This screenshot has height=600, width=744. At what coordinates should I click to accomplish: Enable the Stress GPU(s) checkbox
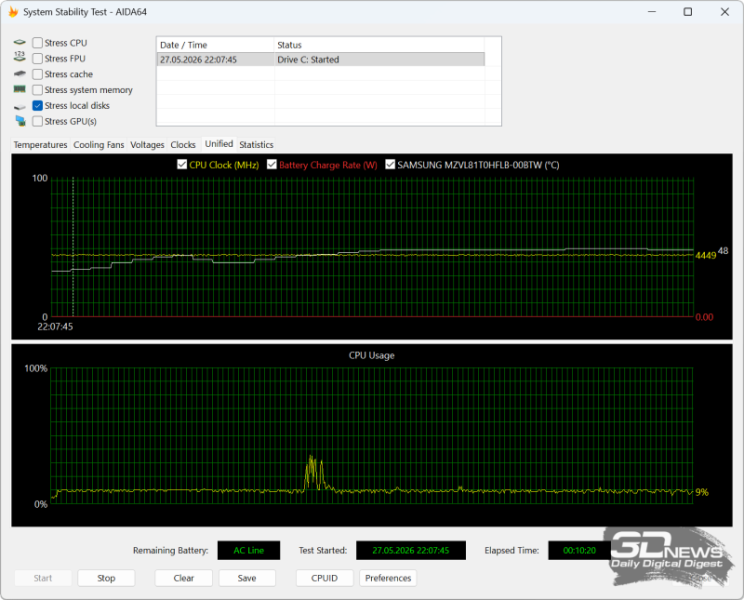pyautogui.click(x=37, y=121)
